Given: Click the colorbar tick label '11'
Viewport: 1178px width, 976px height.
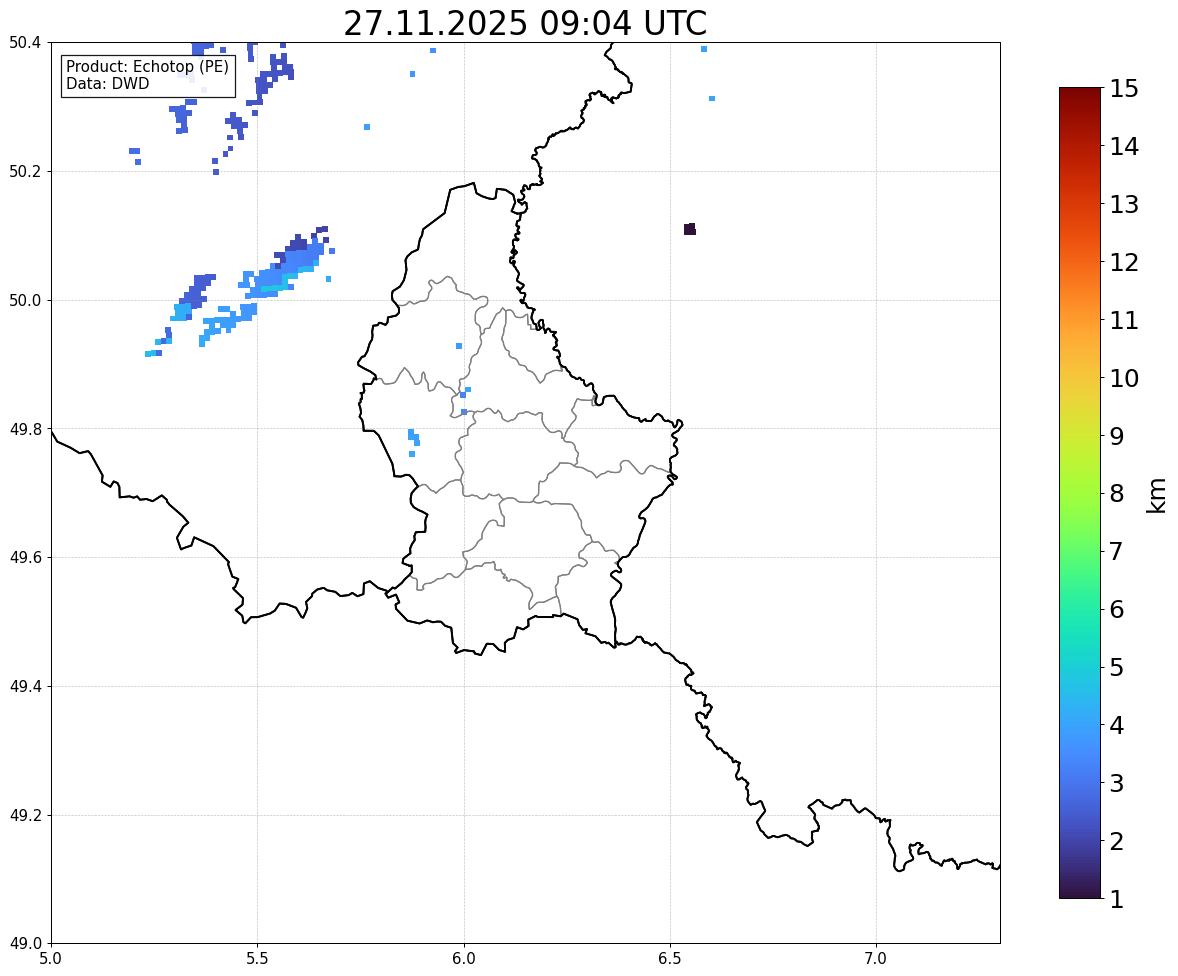Looking at the screenshot, I should 1124,320.
